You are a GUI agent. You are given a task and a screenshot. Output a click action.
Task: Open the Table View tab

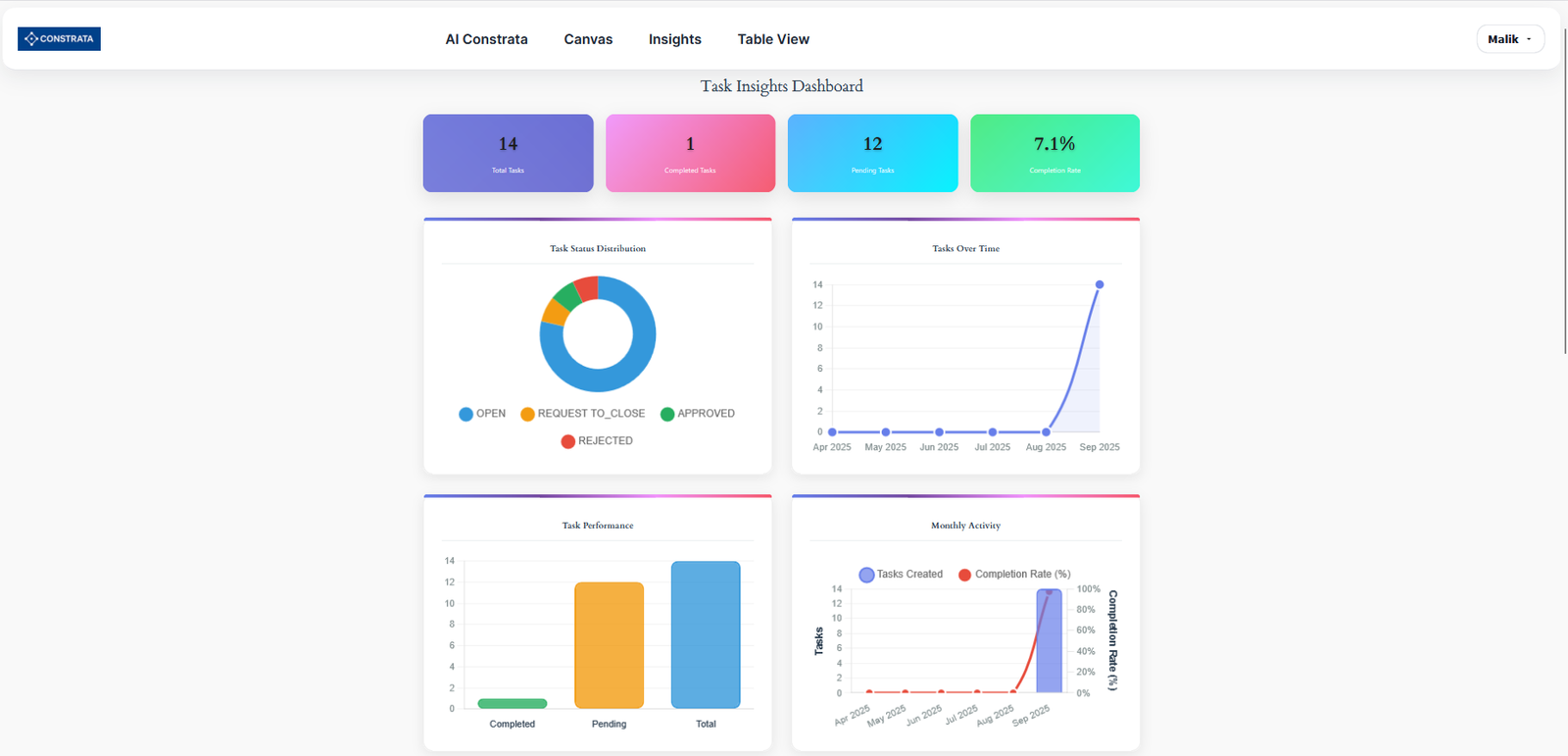(x=773, y=39)
